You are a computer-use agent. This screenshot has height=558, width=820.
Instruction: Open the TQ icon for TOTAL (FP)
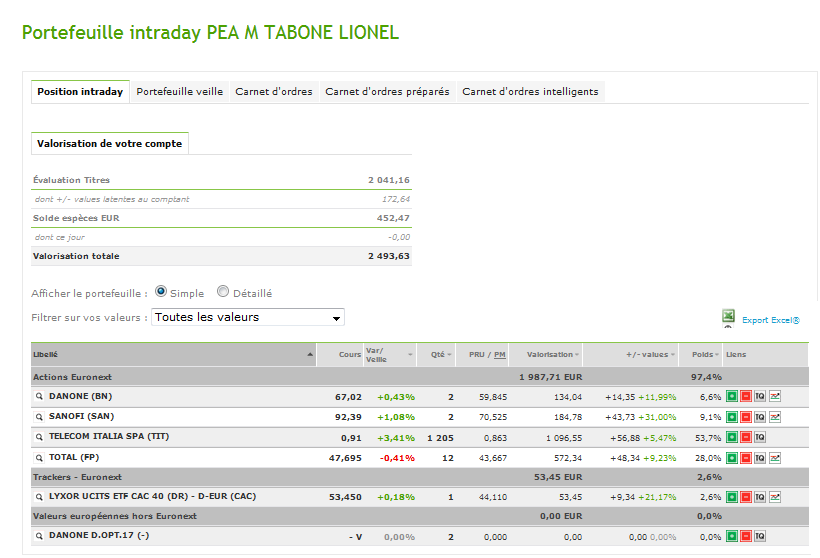(x=760, y=458)
